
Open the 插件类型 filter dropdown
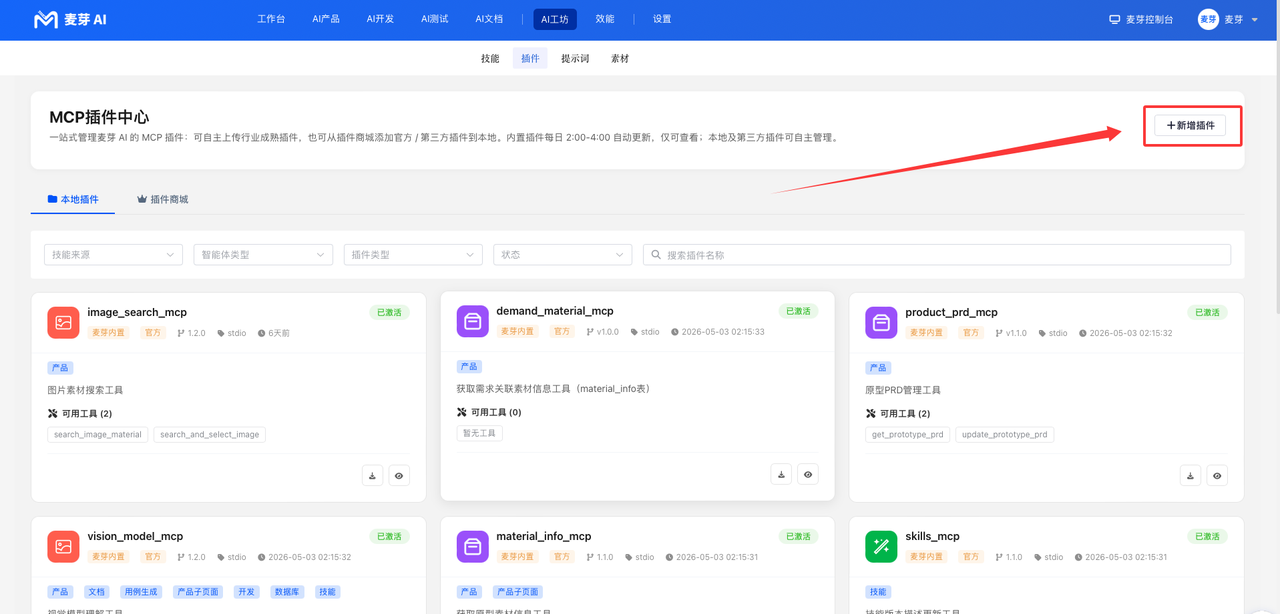click(413, 255)
